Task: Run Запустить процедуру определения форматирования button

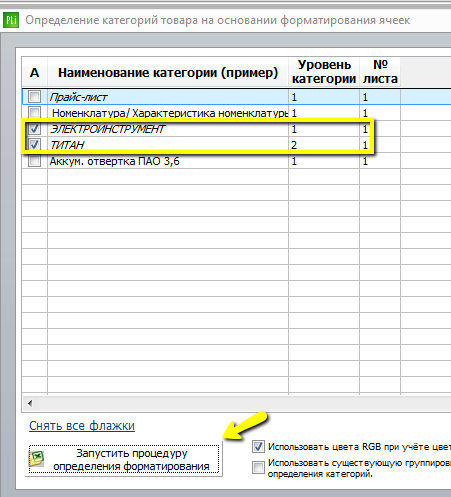Action: (124, 460)
